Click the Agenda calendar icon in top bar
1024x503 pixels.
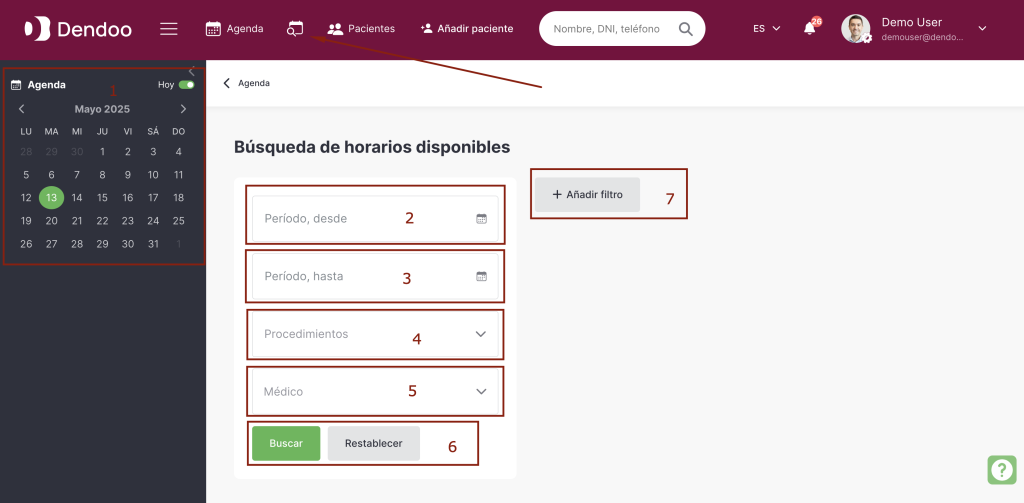click(213, 29)
